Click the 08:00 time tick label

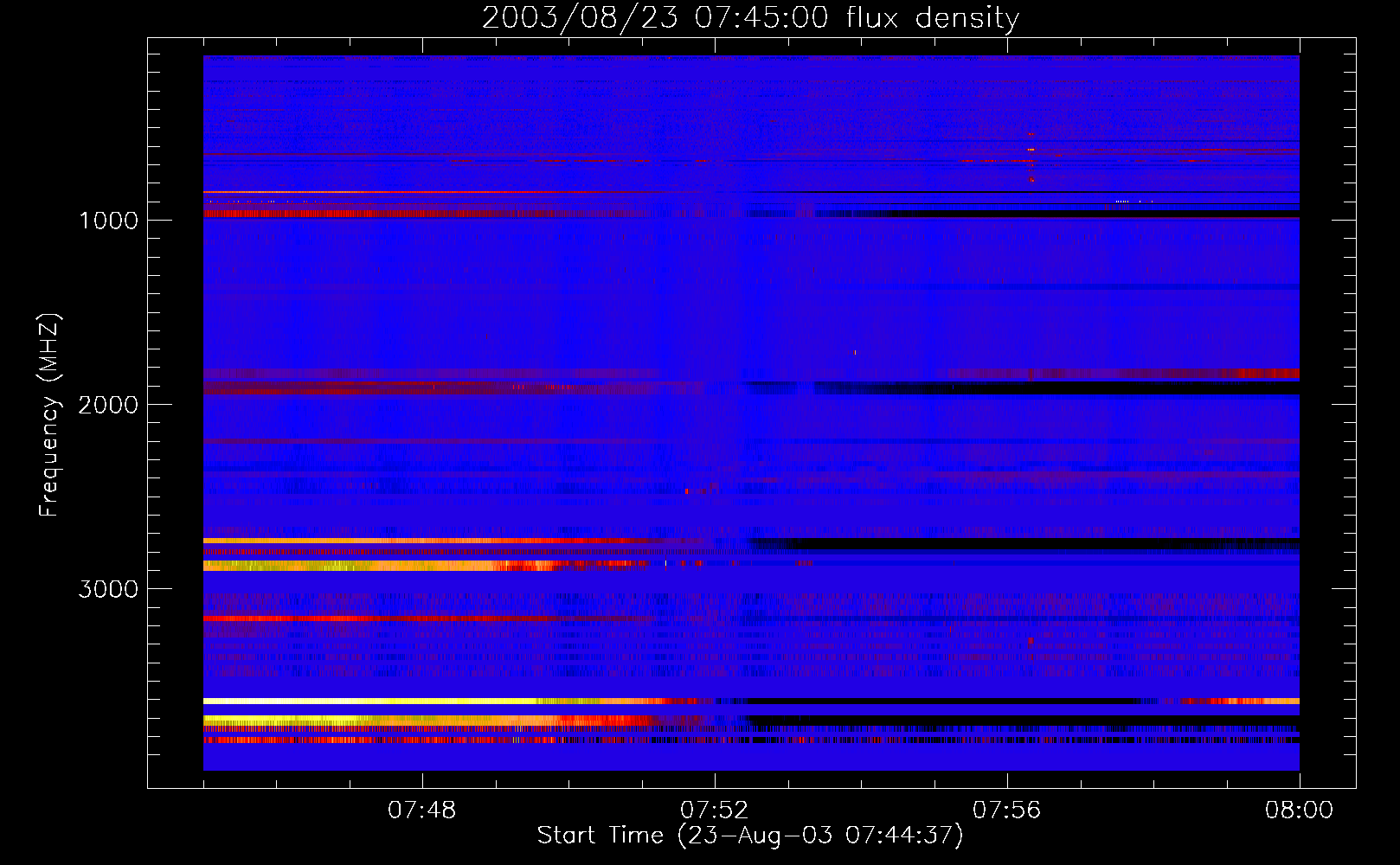[x=1299, y=811]
